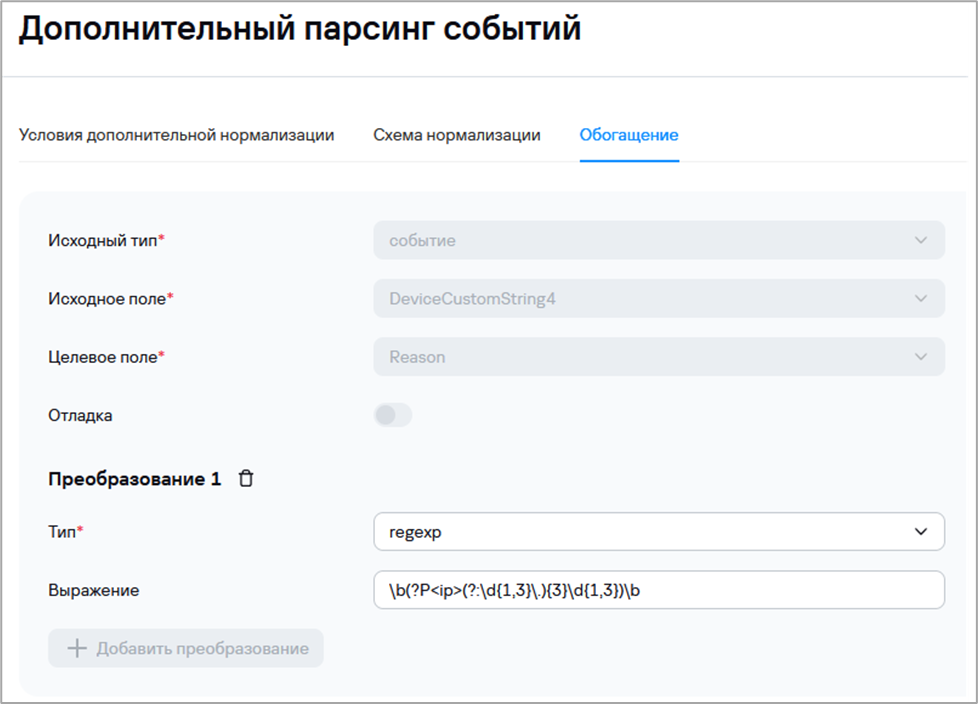Image resolution: width=978 pixels, height=704 pixels.
Task: Click the Дополнительный парсинг событий page title
Action: (300, 28)
